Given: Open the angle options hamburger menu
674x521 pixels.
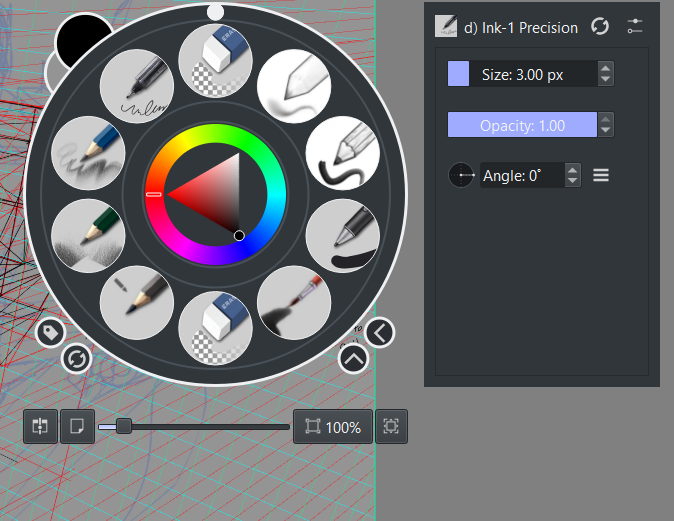Looking at the screenshot, I should [601, 175].
